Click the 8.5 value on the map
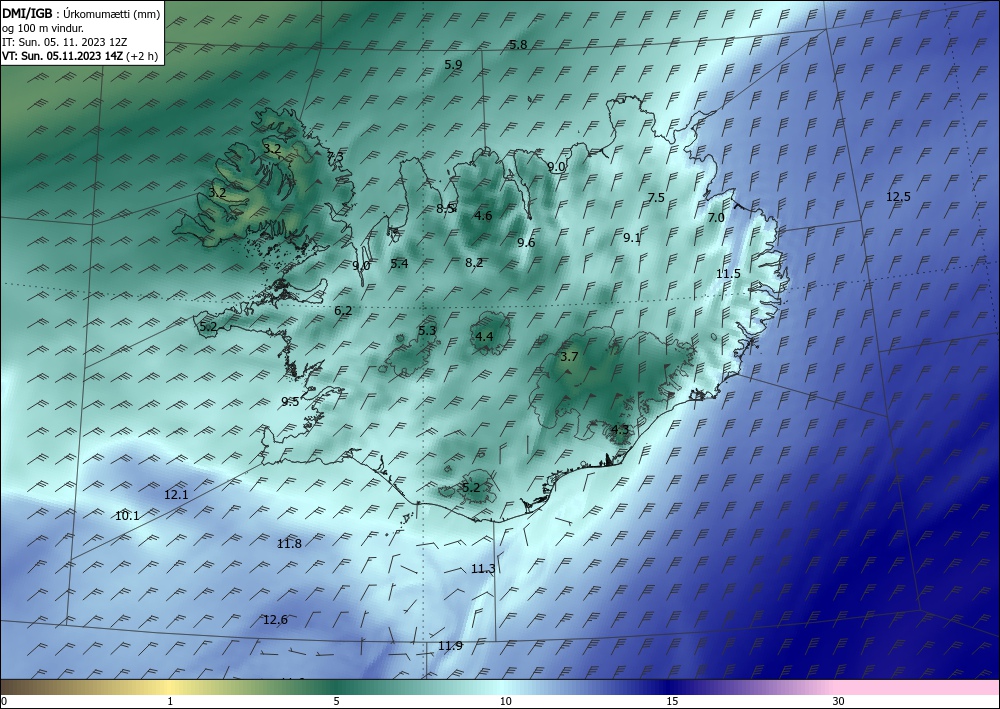The height and width of the screenshot is (709, 1000). [x=445, y=208]
